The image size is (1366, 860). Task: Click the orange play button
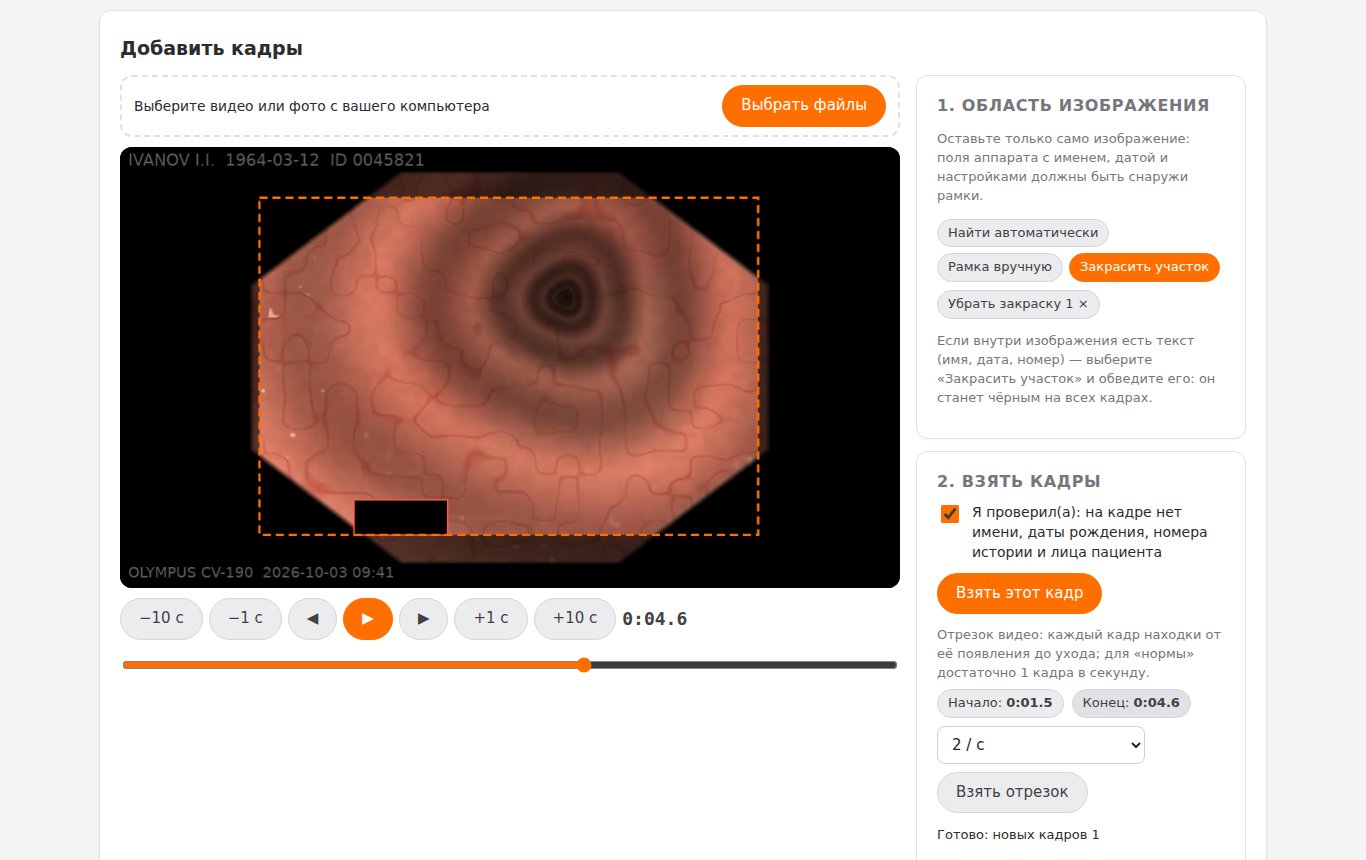click(368, 619)
